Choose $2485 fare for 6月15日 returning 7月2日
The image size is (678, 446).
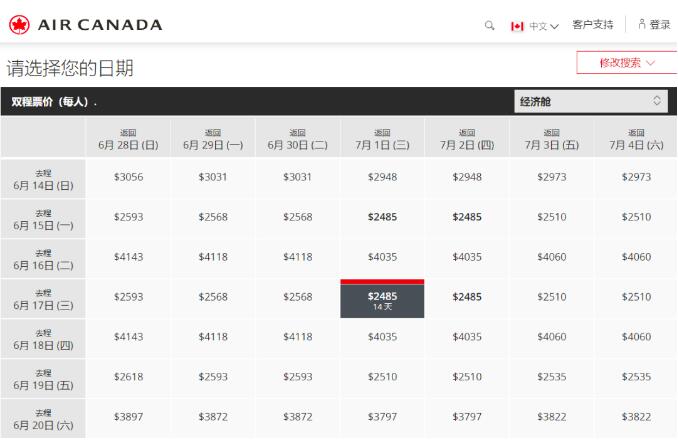(467, 217)
